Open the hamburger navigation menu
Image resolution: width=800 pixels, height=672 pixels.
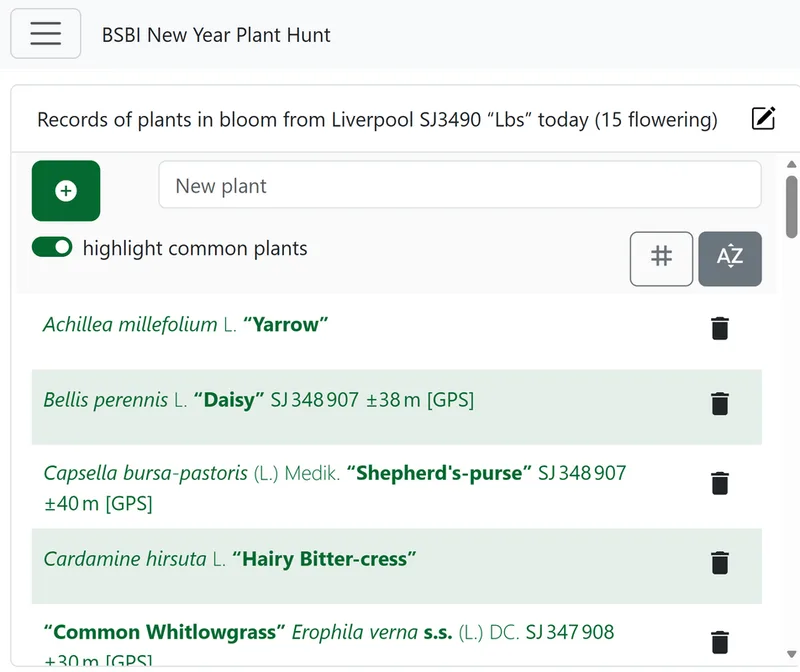click(45, 34)
